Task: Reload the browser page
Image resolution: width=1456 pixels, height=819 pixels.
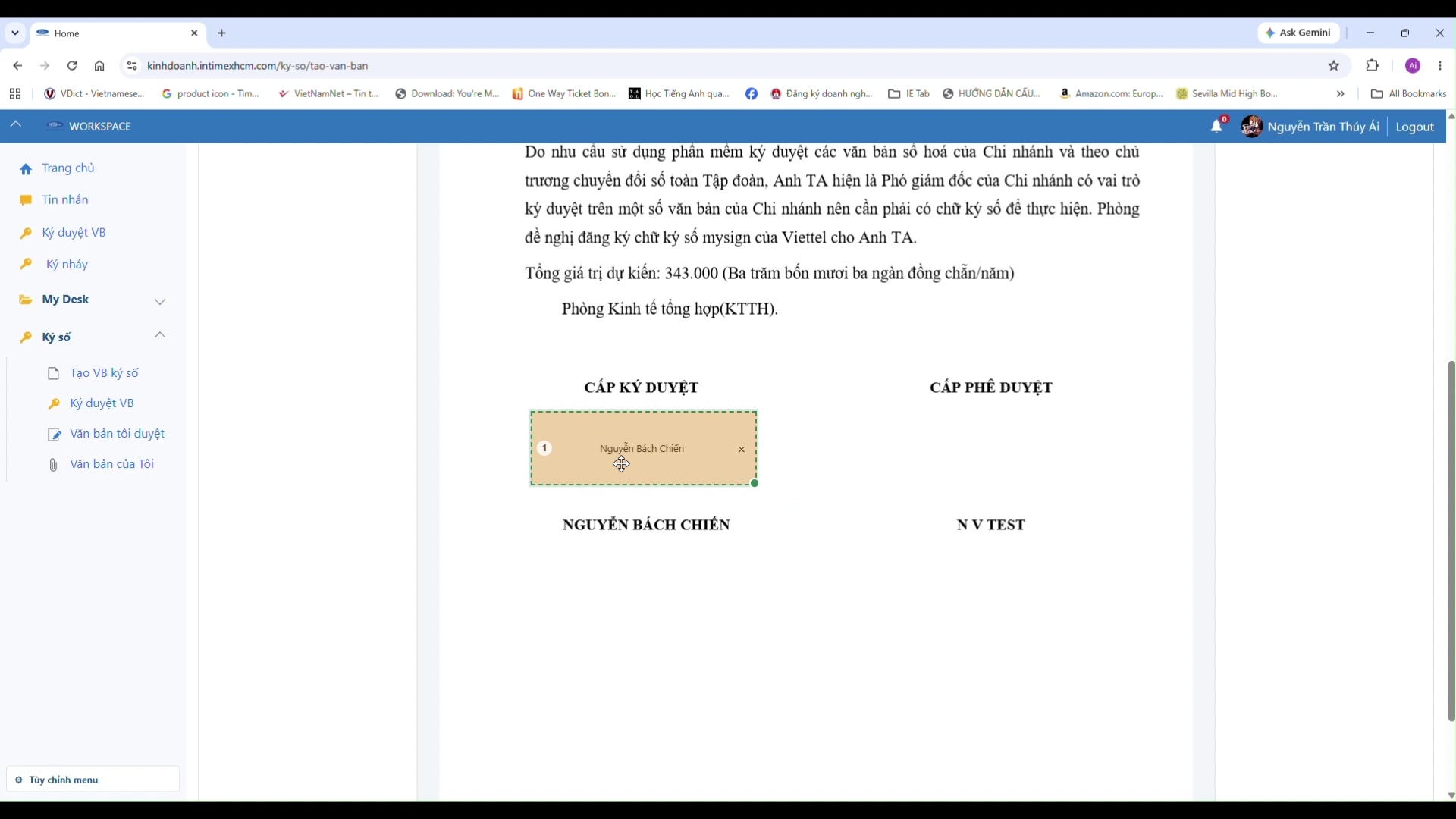Action: [72, 66]
